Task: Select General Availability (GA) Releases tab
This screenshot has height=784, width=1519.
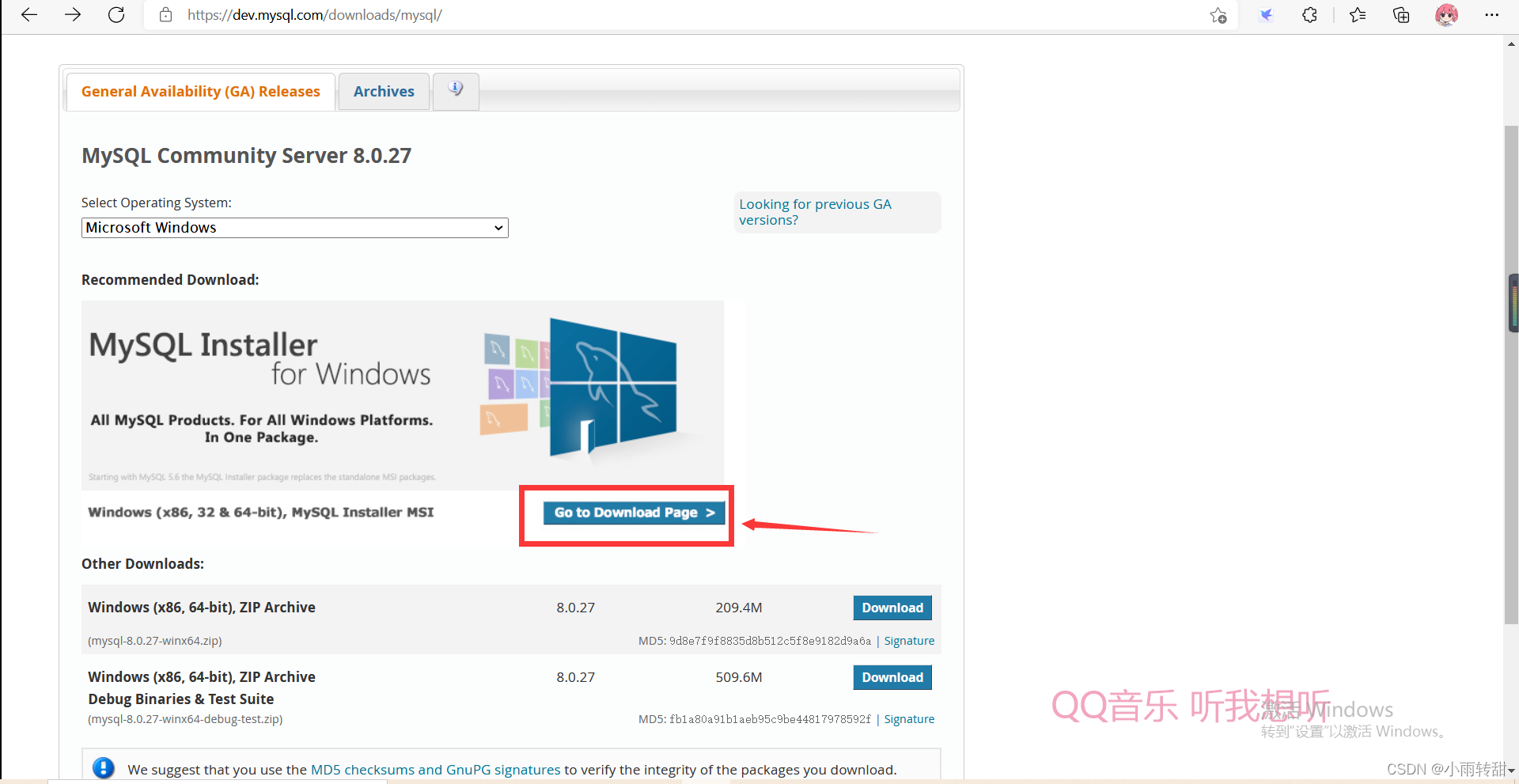Action: click(x=200, y=91)
